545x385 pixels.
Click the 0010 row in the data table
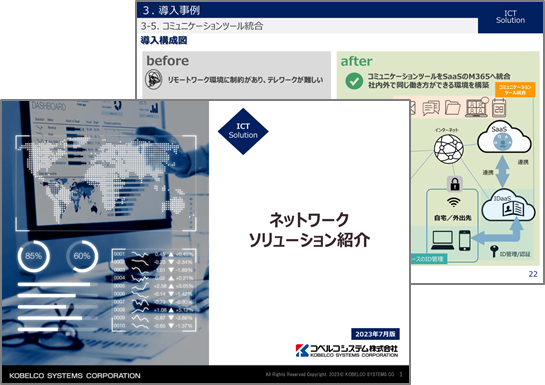point(153,326)
